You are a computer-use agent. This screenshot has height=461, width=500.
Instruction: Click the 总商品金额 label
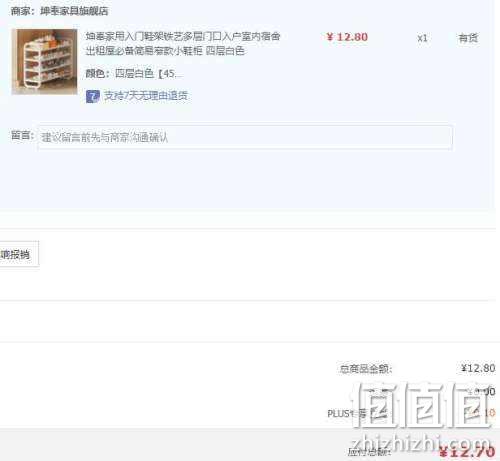pos(366,369)
